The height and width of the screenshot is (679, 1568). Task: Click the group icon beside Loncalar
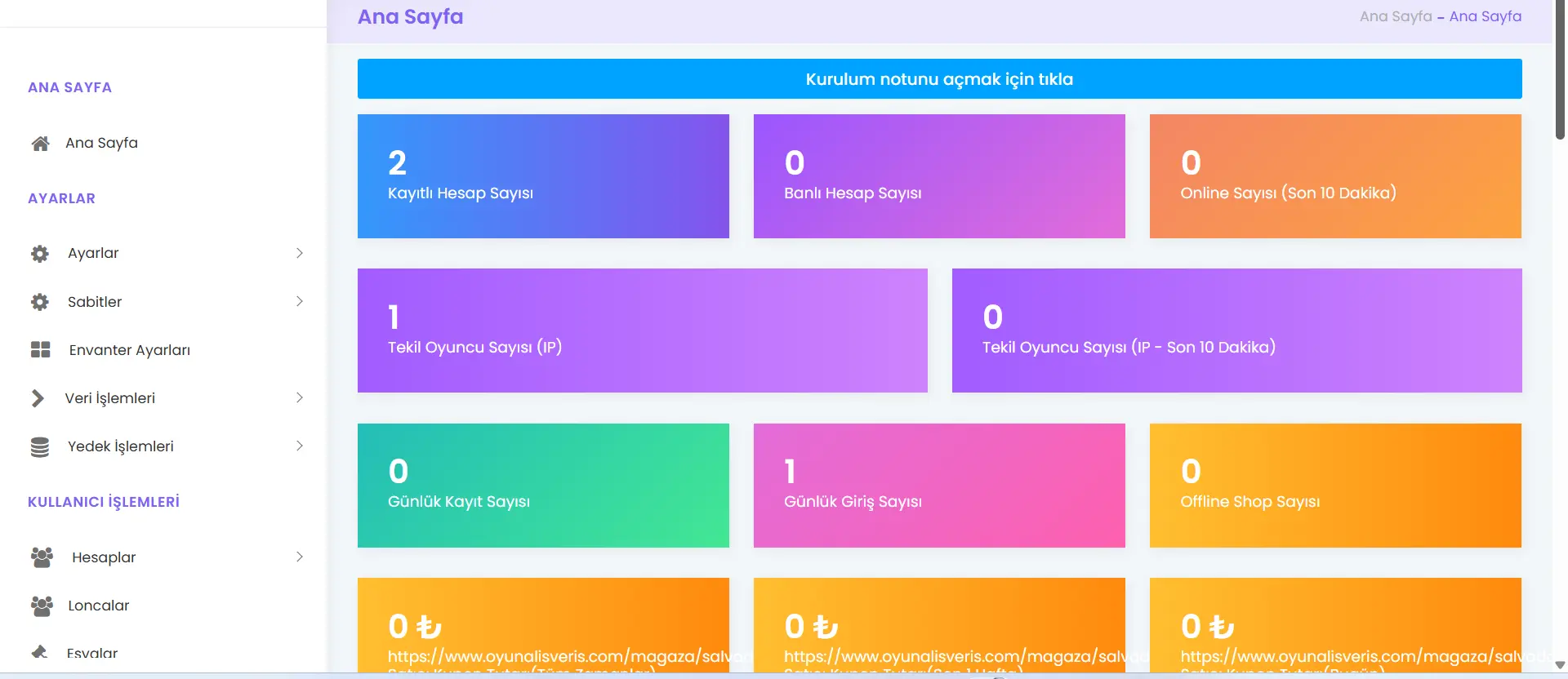42,606
